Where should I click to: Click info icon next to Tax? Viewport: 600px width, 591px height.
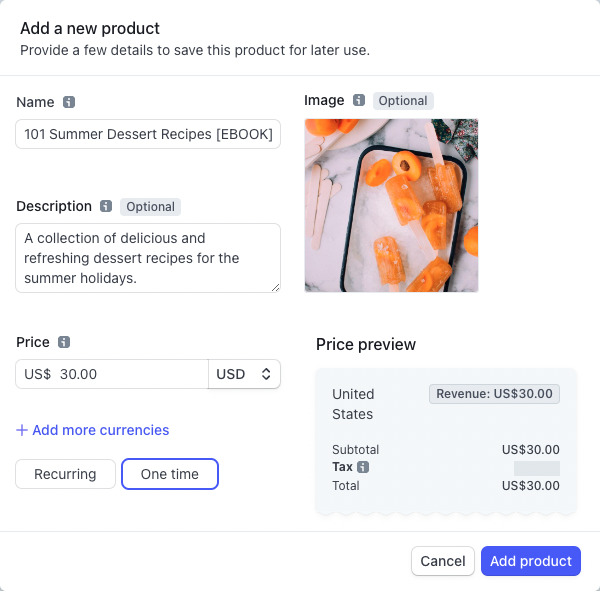click(x=363, y=467)
